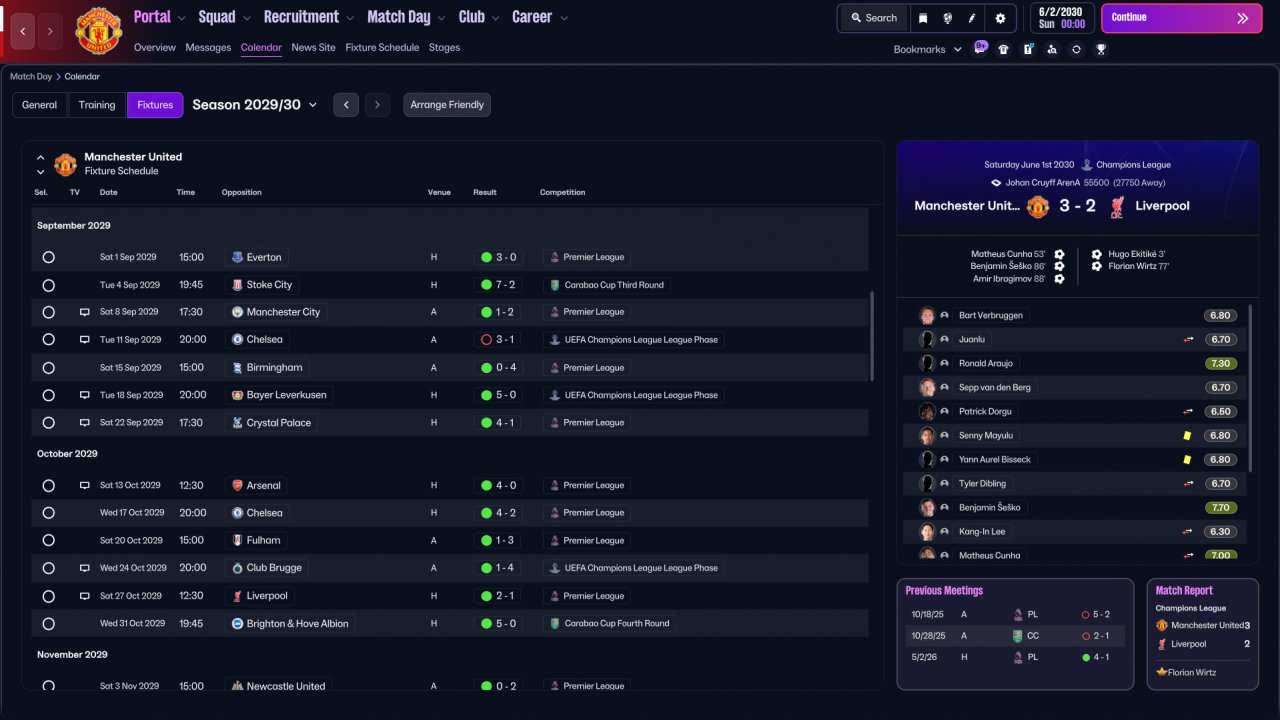Screen dimensions: 1280x720
Task: Open the Season 2029/30 dropdown
Action: tap(255, 105)
